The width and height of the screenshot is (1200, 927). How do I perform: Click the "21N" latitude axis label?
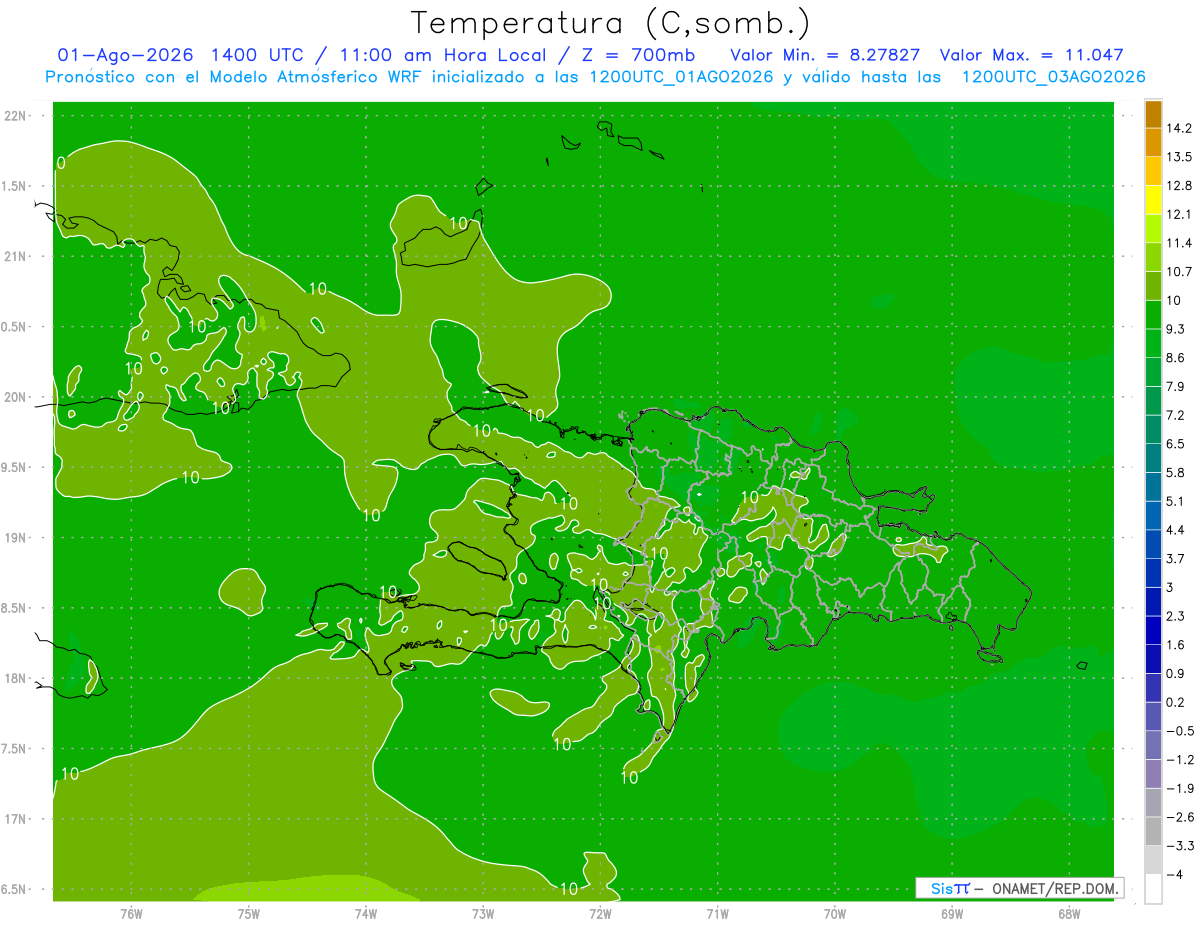coord(16,256)
